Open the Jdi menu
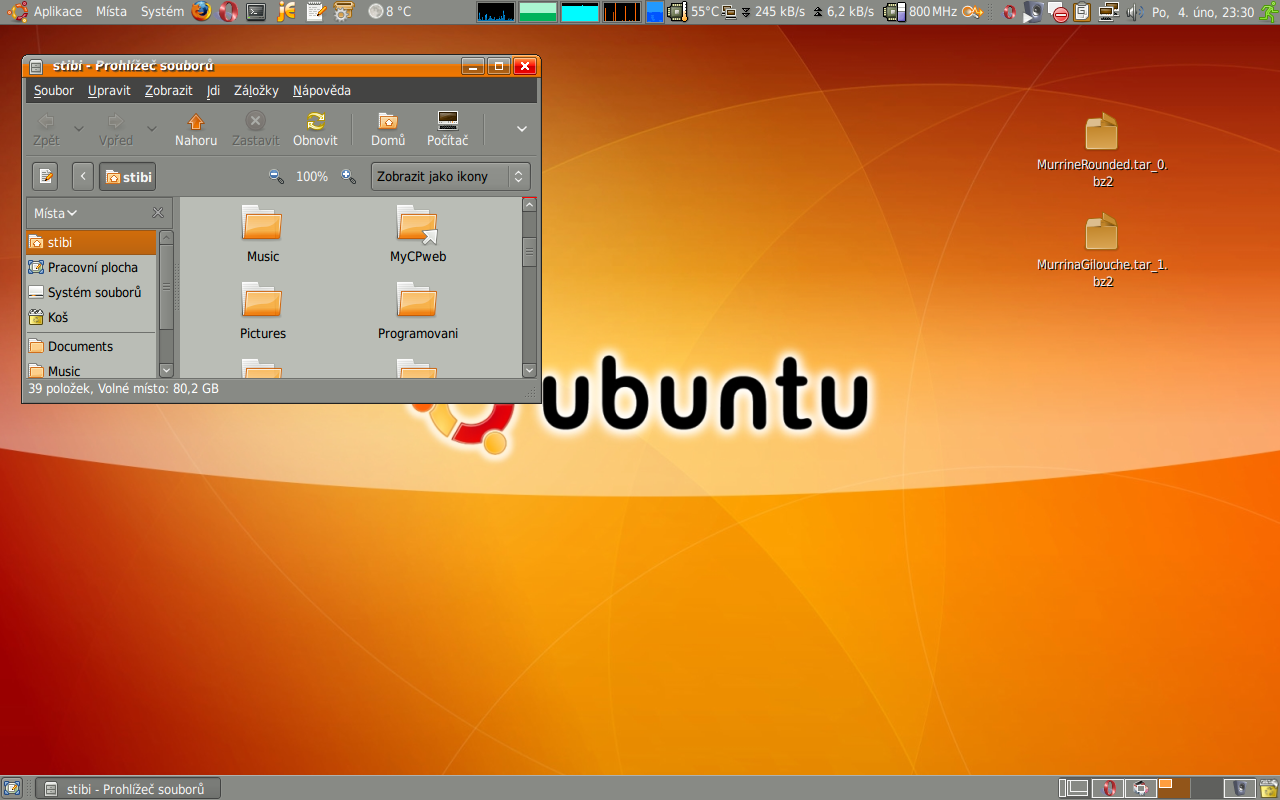This screenshot has height=800, width=1280. [213, 90]
